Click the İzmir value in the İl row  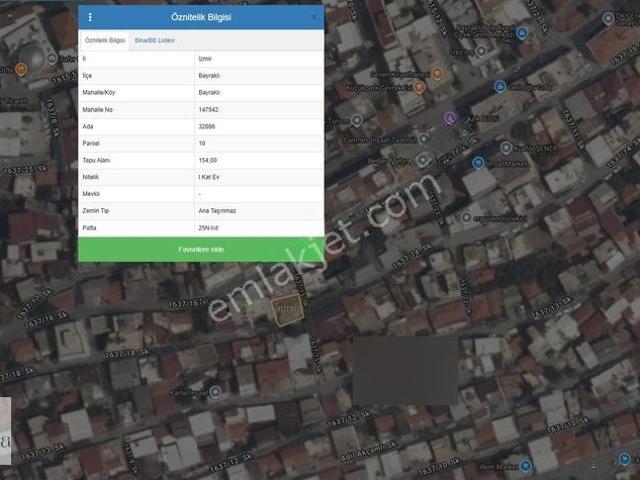pos(205,59)
